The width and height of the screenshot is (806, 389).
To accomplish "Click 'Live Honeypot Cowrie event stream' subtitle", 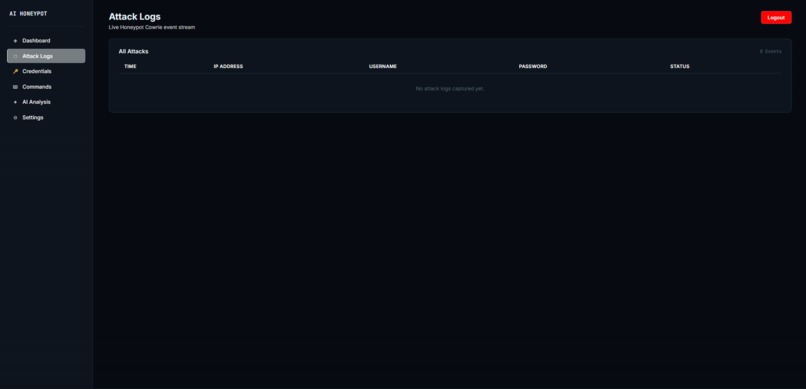I will pos(152,27).
